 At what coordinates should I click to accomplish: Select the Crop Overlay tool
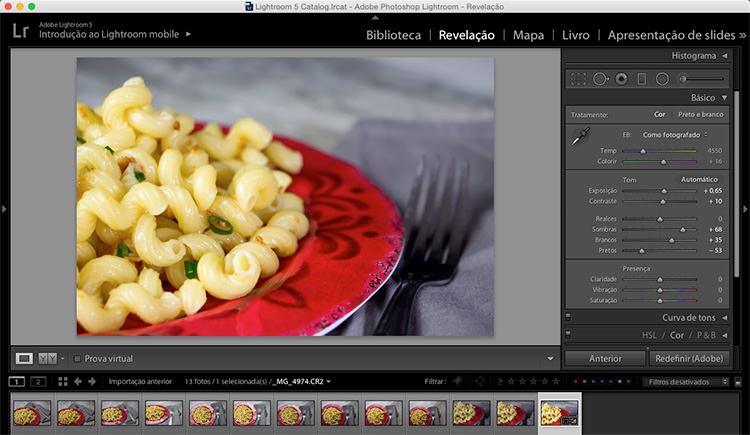coord(578,78)
